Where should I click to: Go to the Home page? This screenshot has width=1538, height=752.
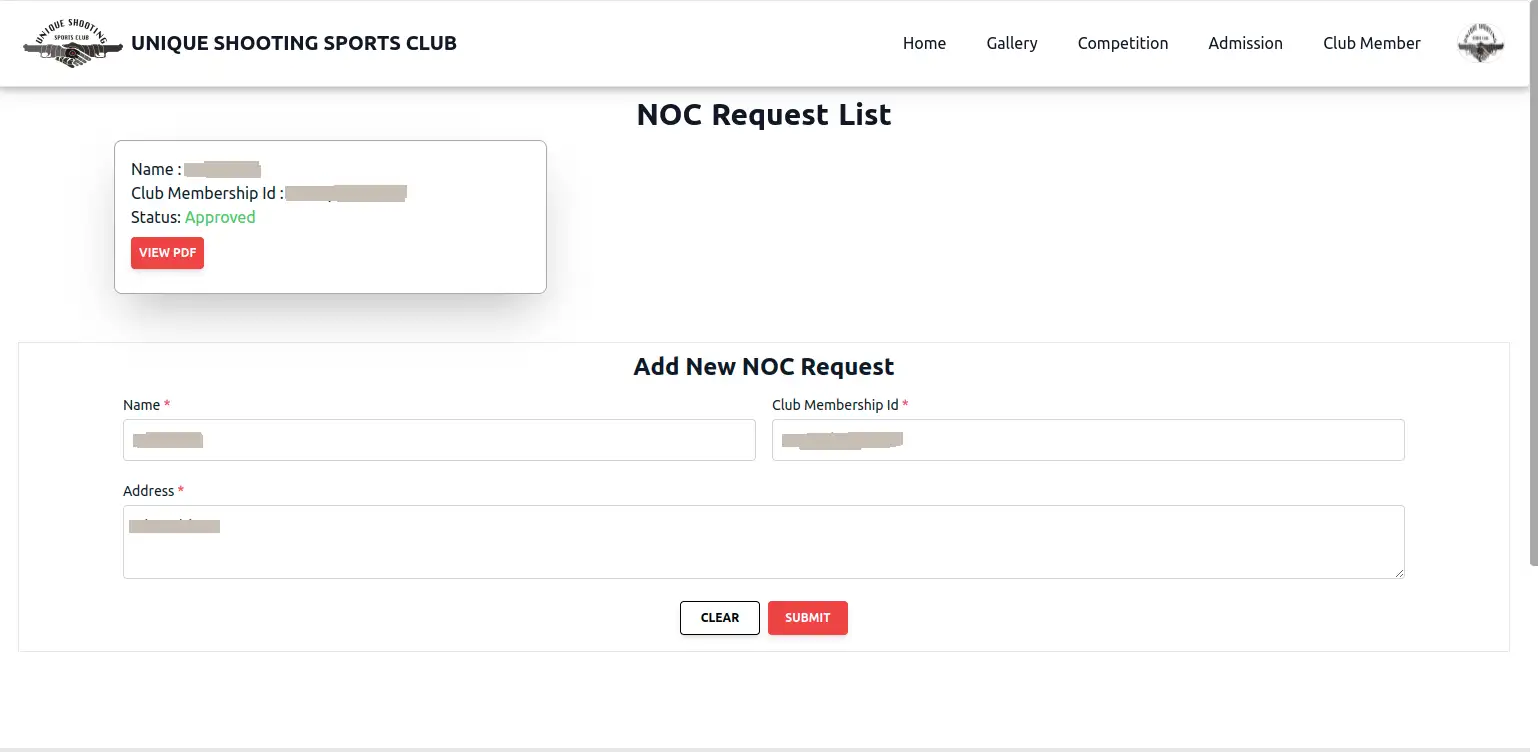click(x=924, y=43)
